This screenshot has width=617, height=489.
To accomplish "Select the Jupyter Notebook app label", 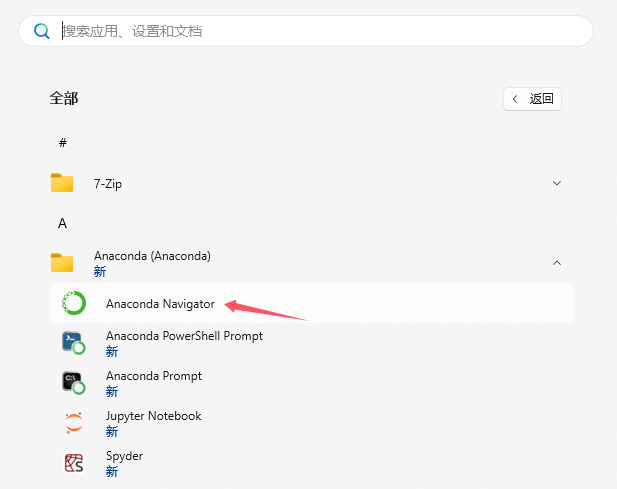I will 153,416.
